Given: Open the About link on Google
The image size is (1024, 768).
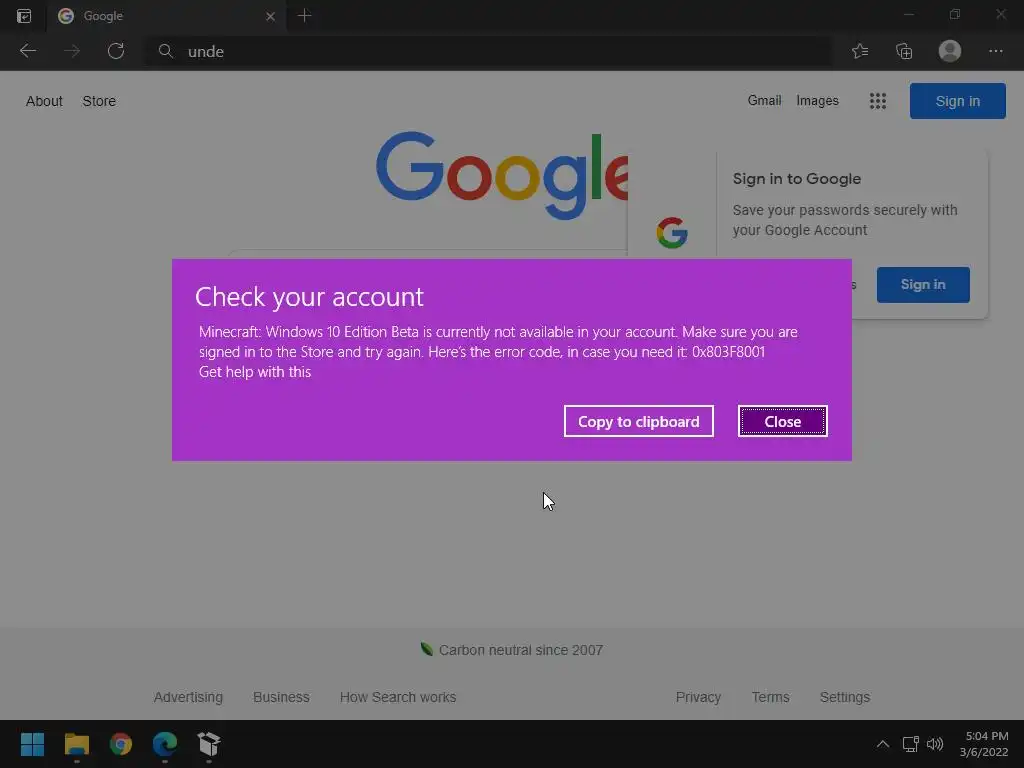Looking at the screenshot, I should (44, 101).
